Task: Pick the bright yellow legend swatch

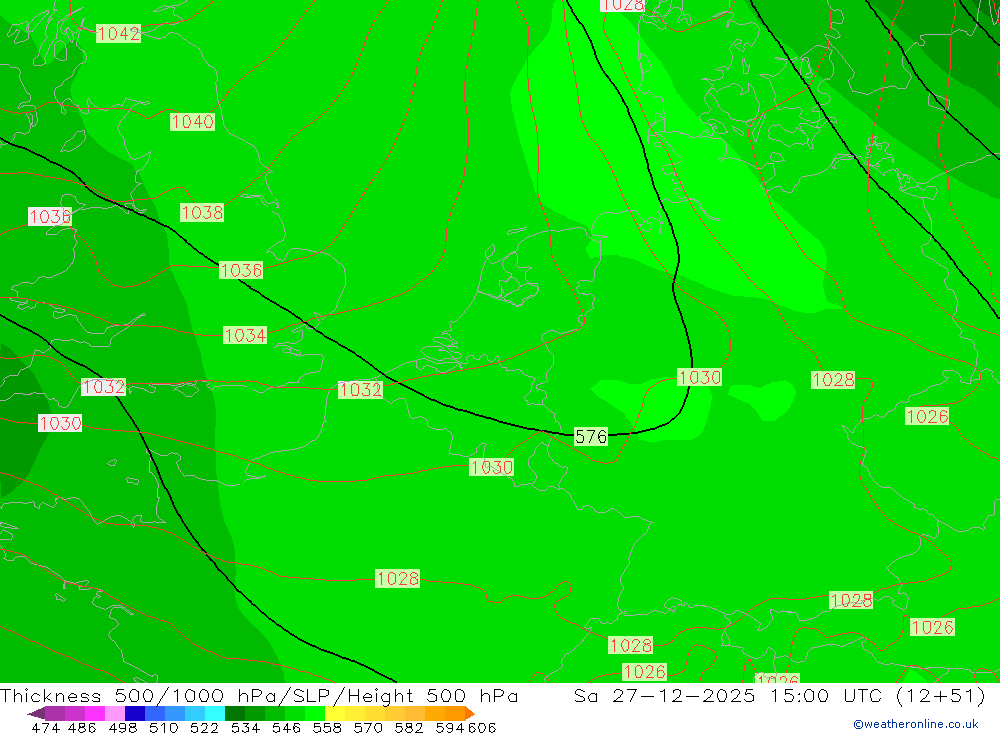Action: pyautogui.click(x=335, y=713)
